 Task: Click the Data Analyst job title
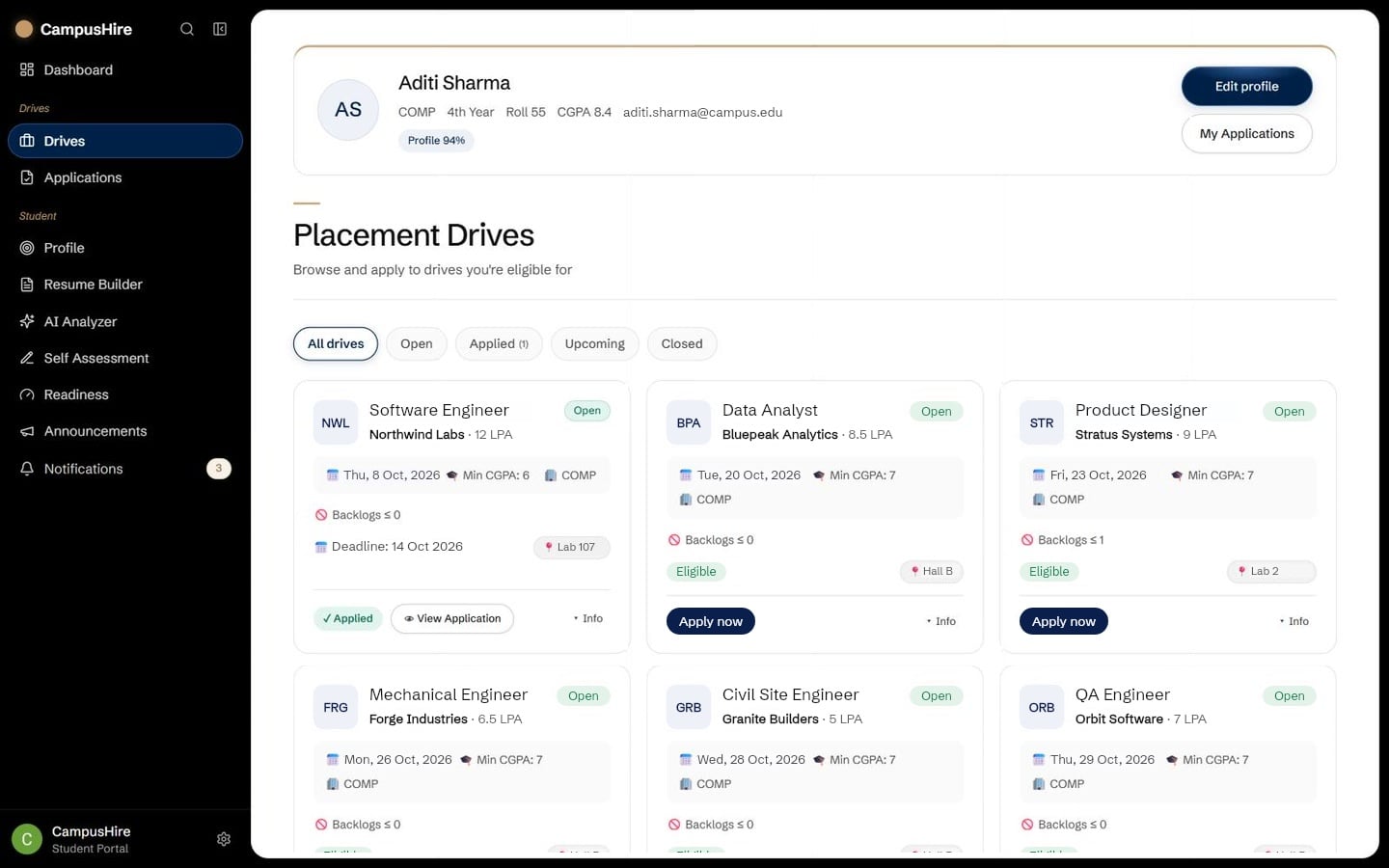(x=770, y=410)
